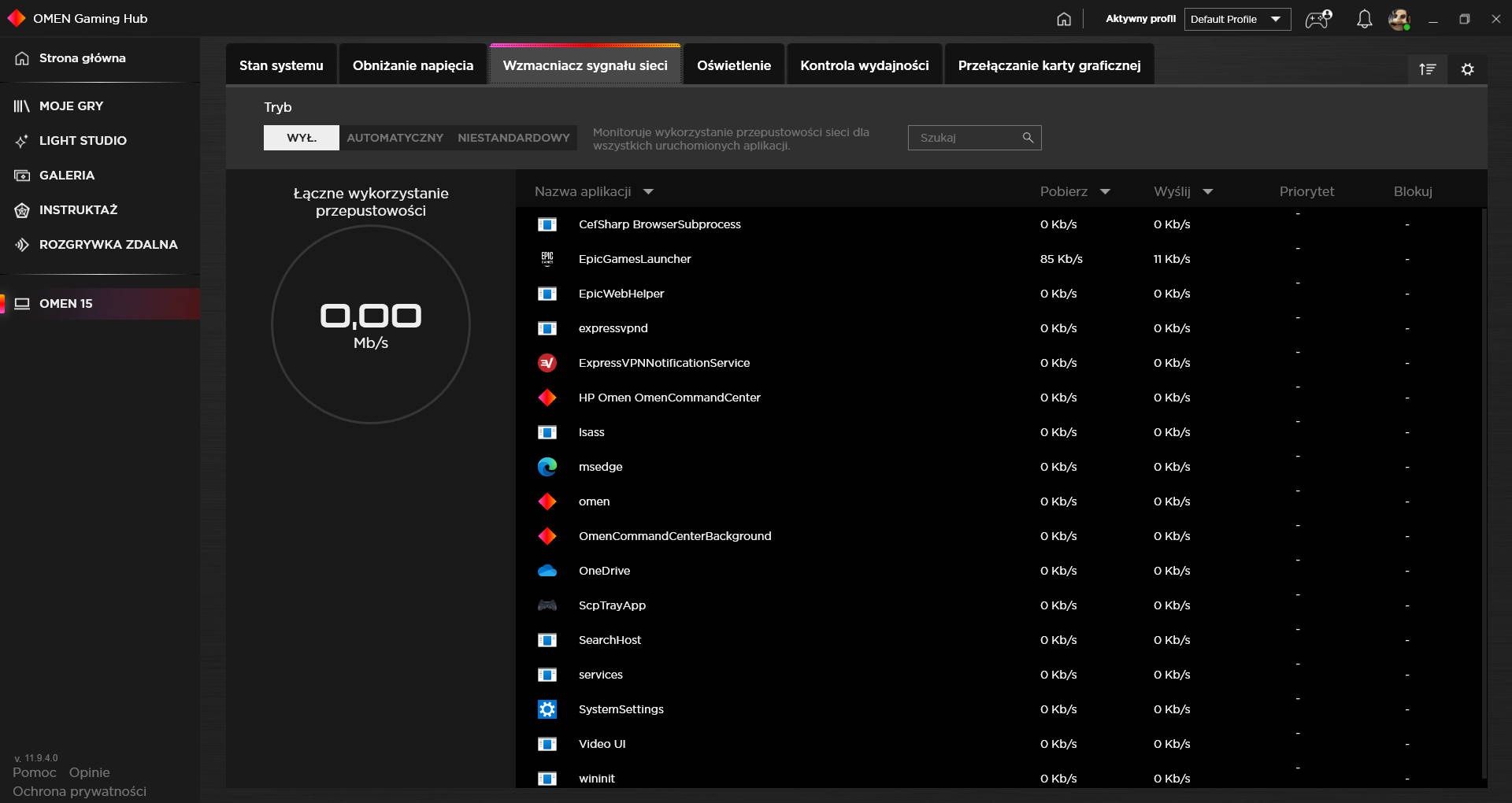Set mode to NIESTANDARDOWY

513,138
